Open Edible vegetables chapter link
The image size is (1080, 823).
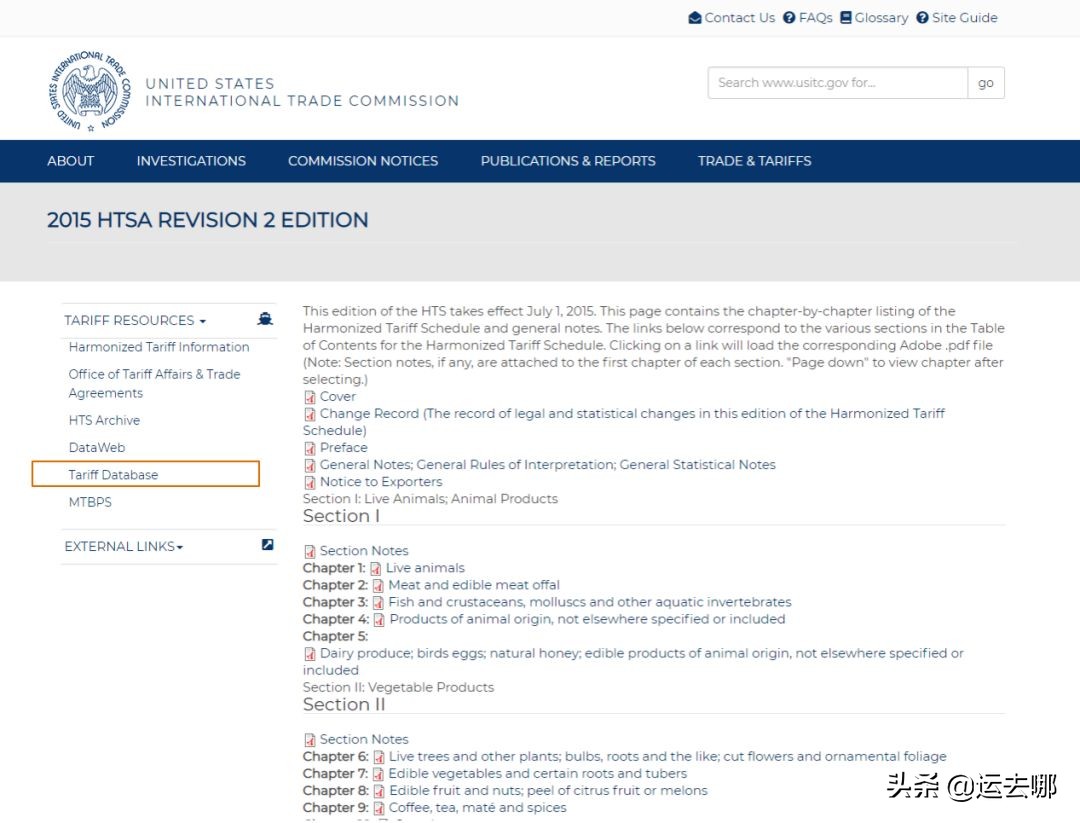point(537,773)
